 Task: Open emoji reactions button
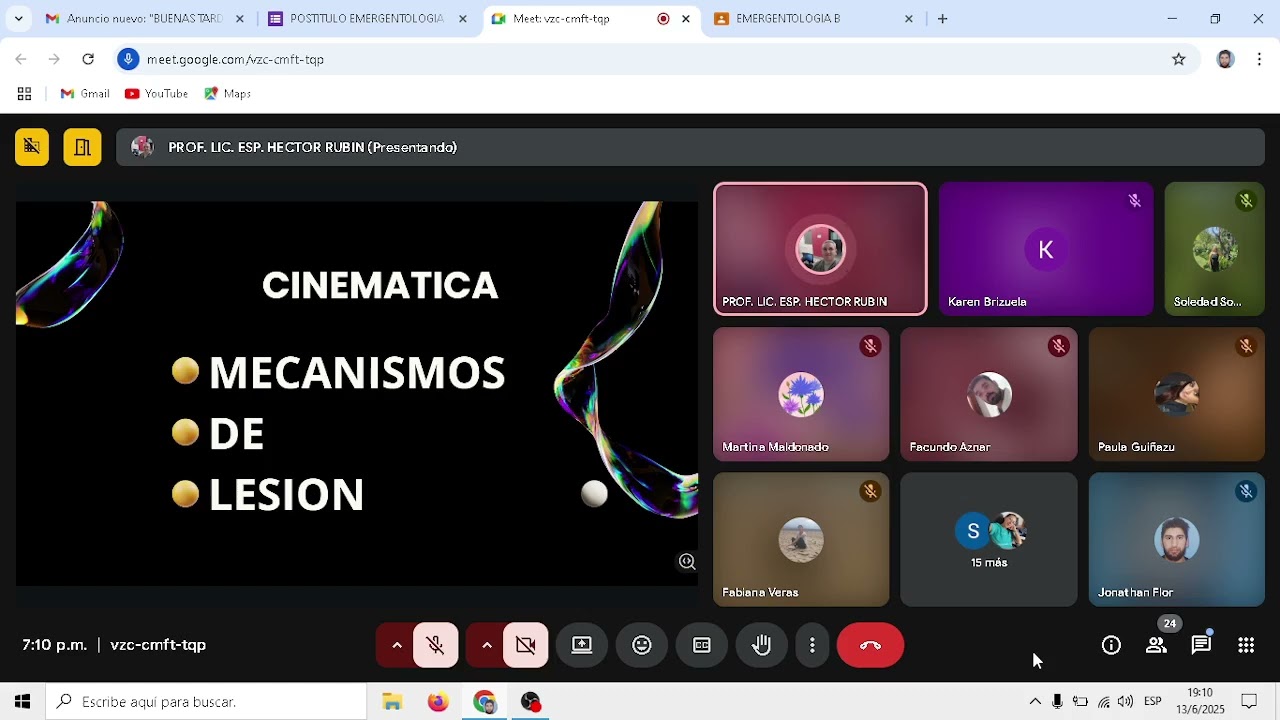pos(642,645)
